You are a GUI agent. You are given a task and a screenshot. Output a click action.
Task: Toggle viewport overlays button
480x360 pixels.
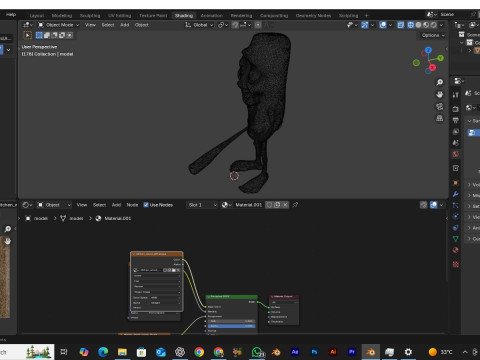point(383,25)
